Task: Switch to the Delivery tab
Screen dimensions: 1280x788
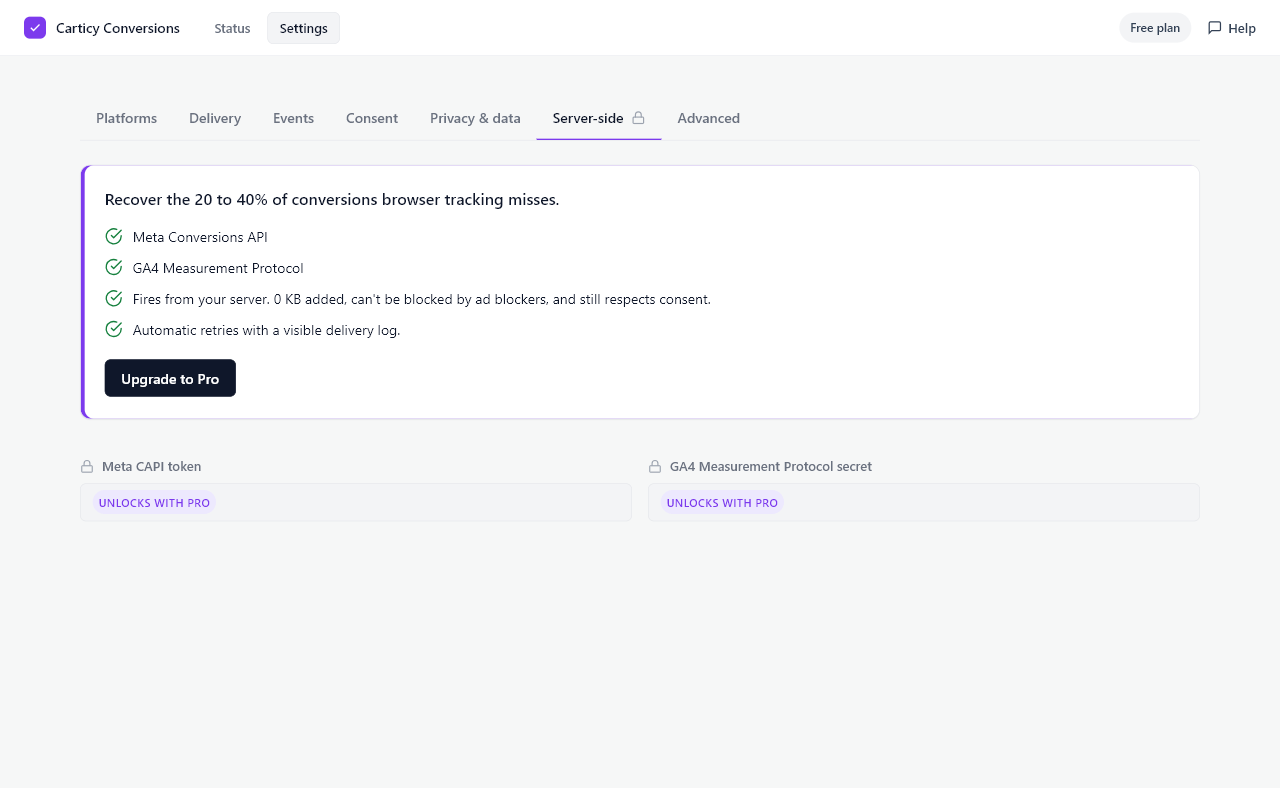Action: 215,118
